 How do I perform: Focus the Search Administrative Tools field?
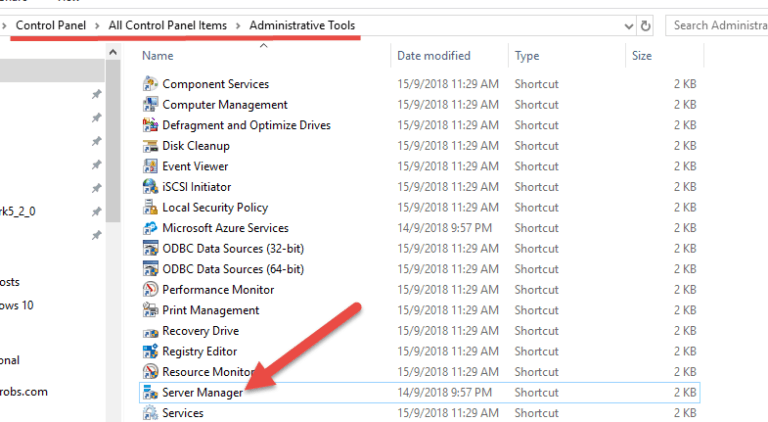pos(717,25)
